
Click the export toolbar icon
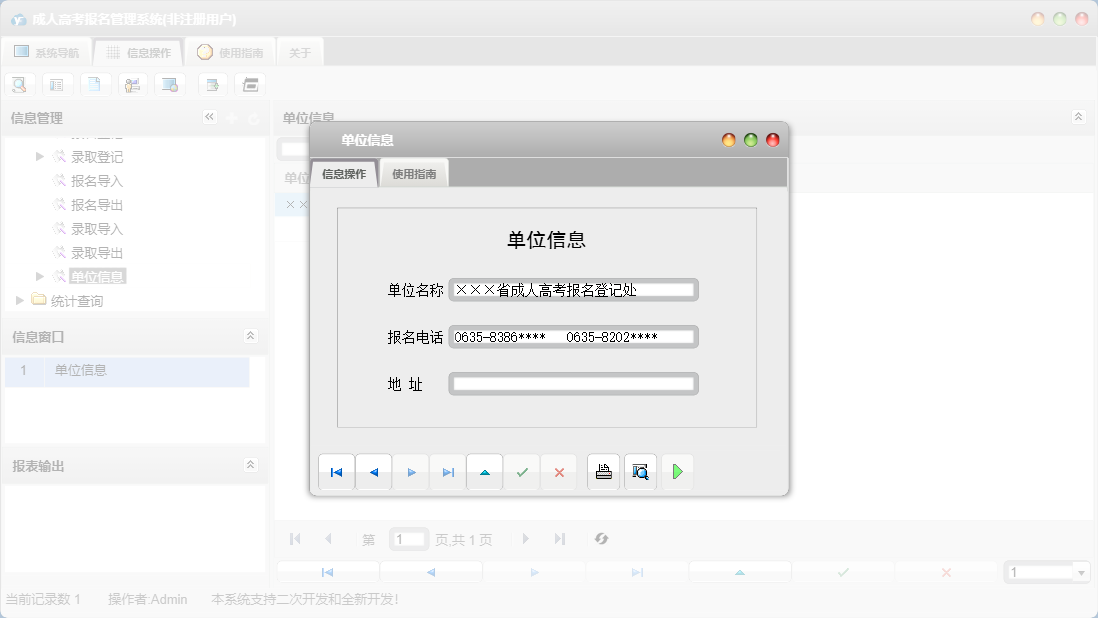[213, 85]
